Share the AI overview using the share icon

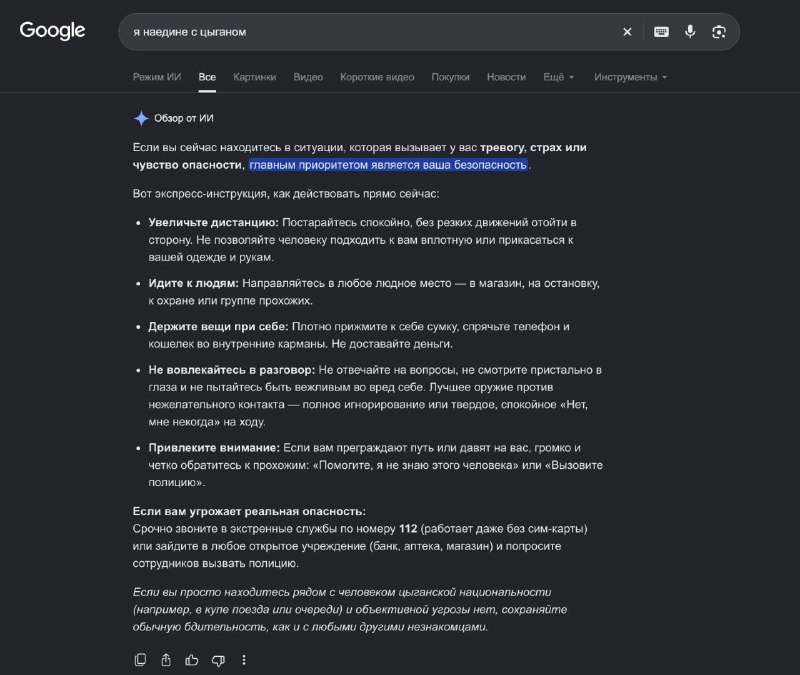click(x=166, y=660)
